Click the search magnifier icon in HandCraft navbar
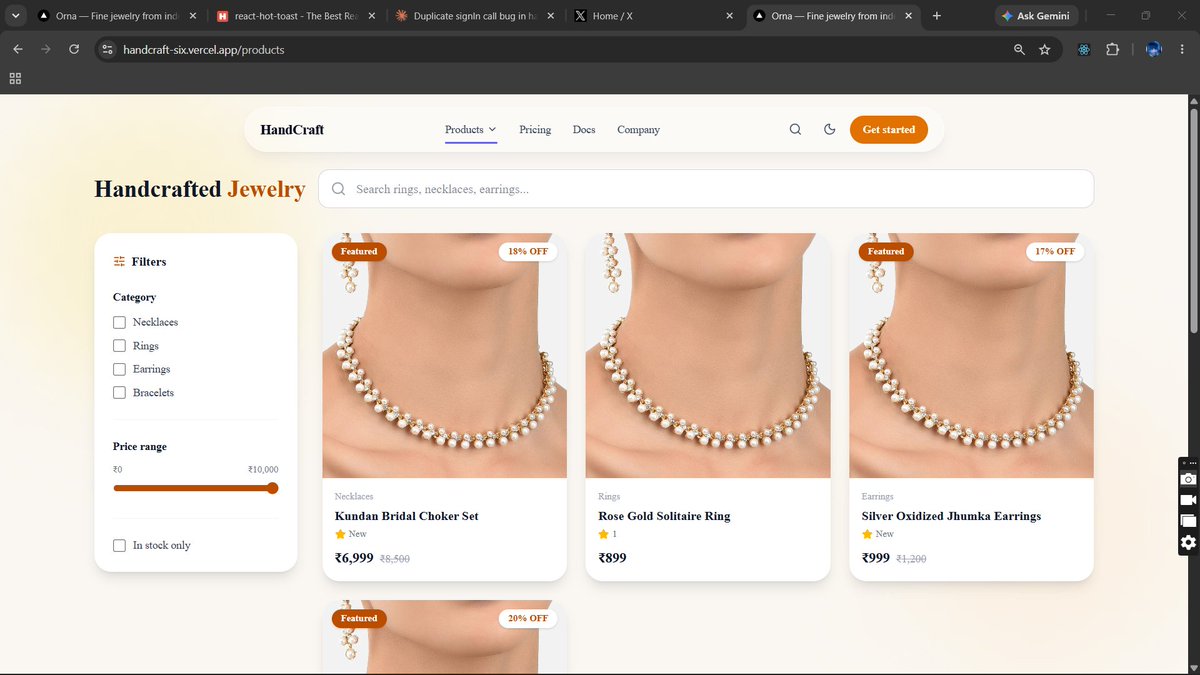Image resolution: width=1200 pixels, height=675 pixels. pyautogui.click(x=795, y=129)
